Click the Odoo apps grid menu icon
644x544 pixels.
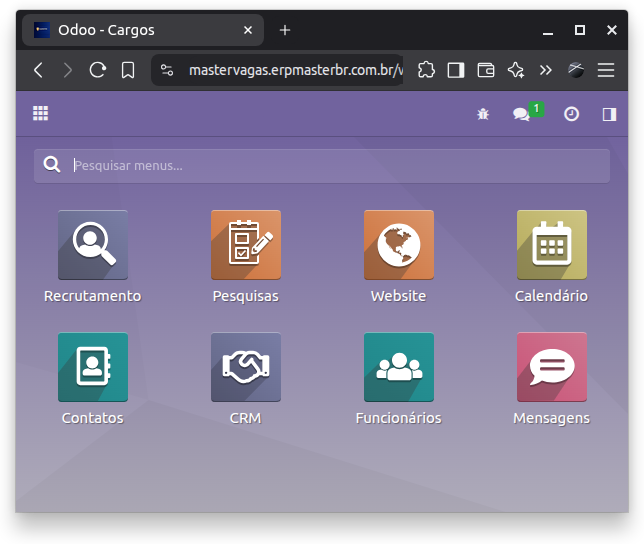41,114
